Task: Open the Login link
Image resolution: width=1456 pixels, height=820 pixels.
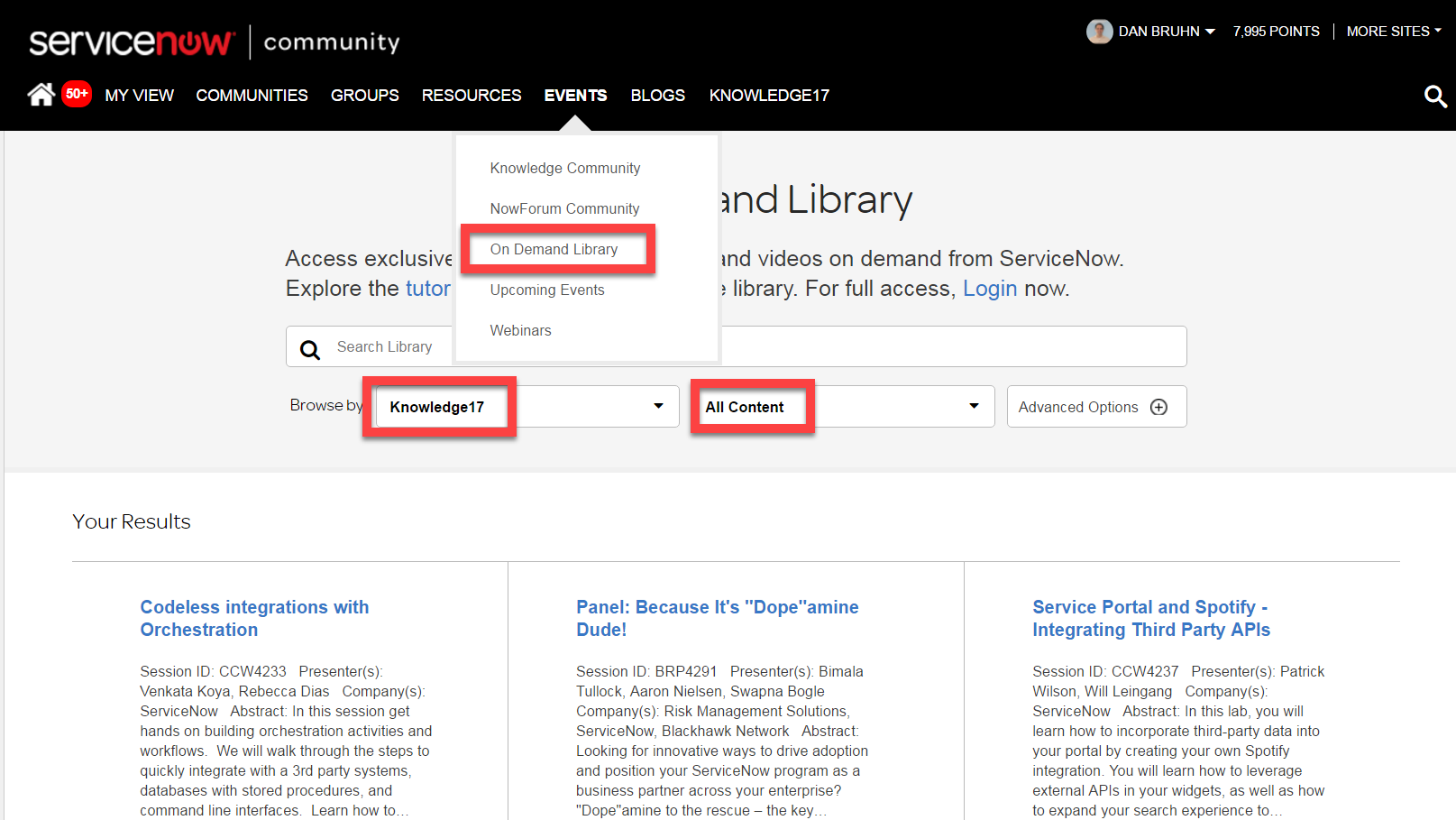Action: tap(989, 289)
